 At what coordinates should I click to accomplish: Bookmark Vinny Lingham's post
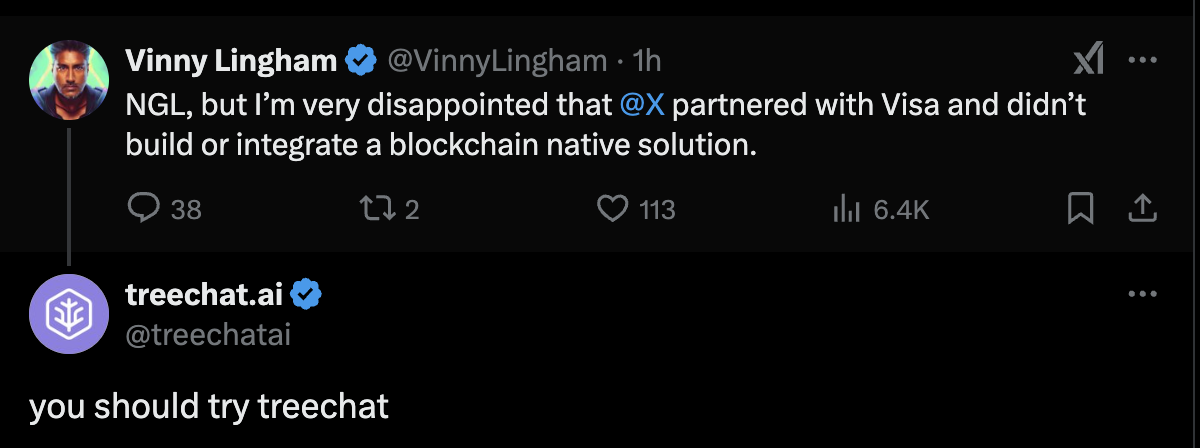tap(1080, 208)
